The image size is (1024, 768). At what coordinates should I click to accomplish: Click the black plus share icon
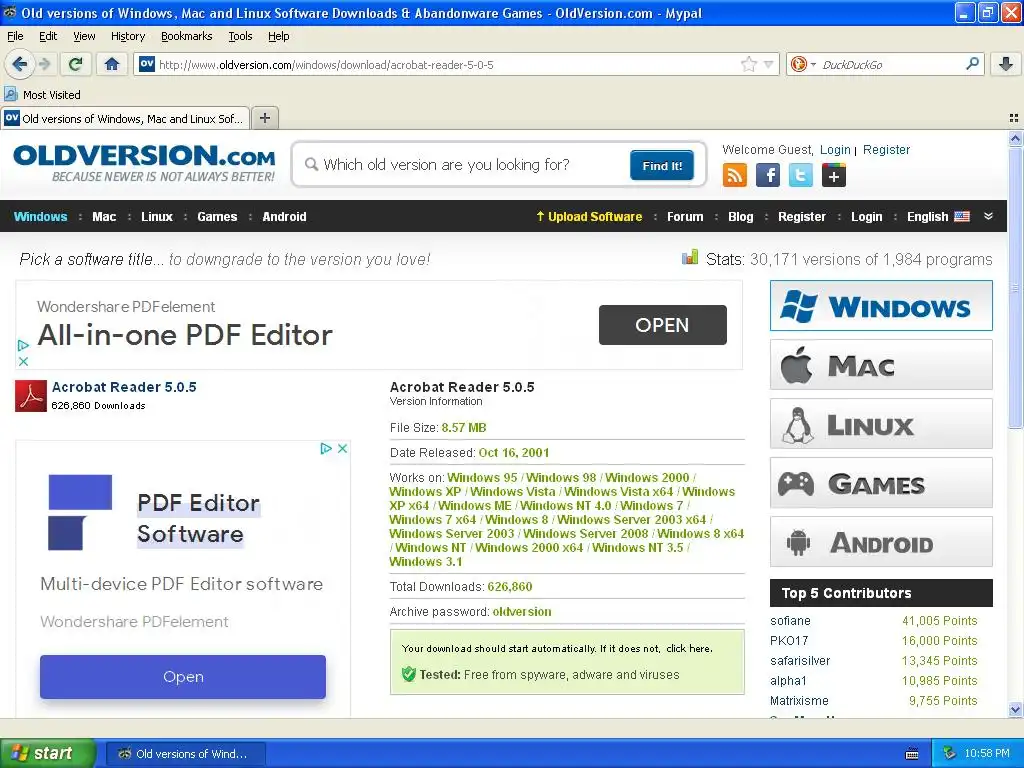834,175
